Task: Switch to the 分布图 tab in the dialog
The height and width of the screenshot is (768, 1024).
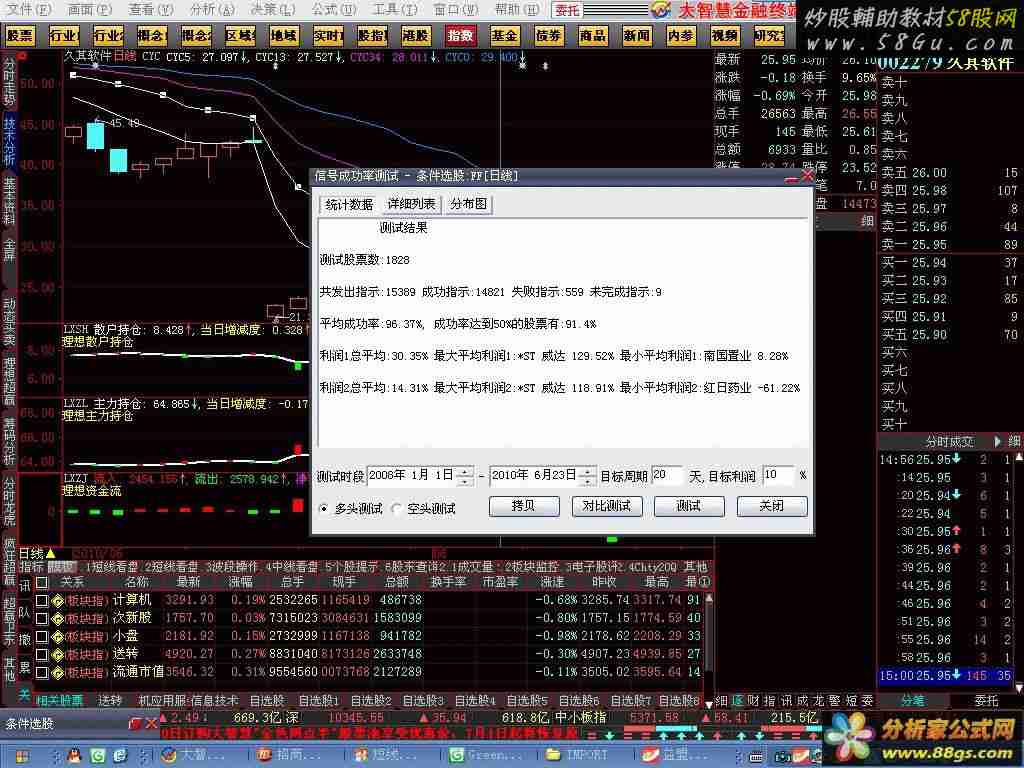Action: click(468, 204)
